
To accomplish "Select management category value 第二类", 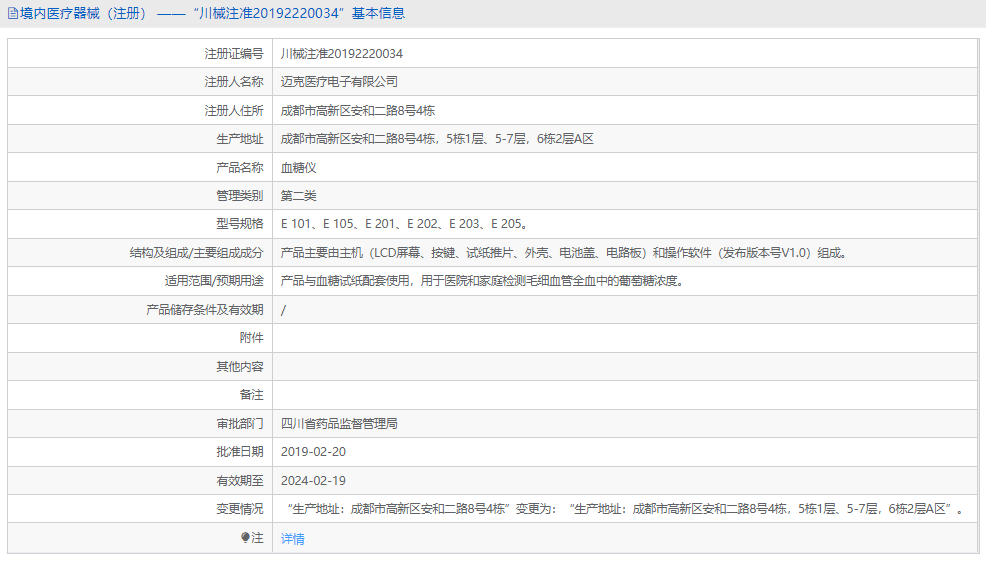I will pyautogui.click(x=299, y=196).
